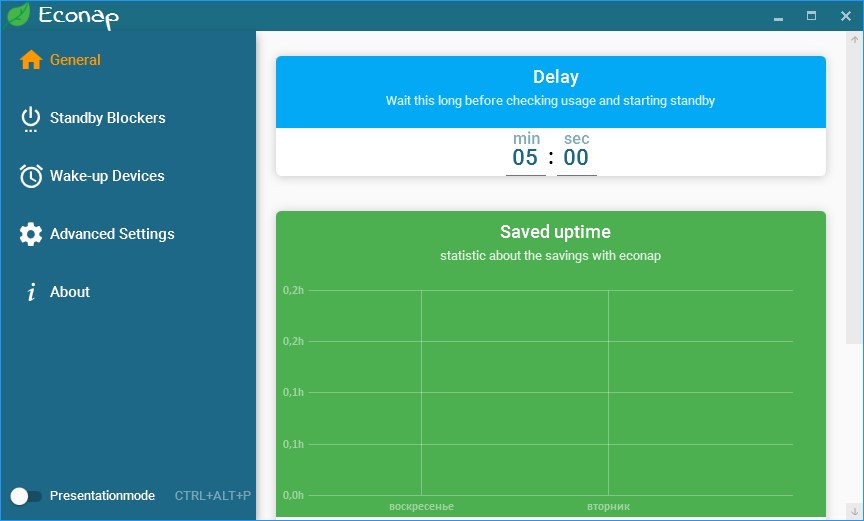Click the вторник axis label
Screen dimensions: 864x521
[x=608, y=506]
